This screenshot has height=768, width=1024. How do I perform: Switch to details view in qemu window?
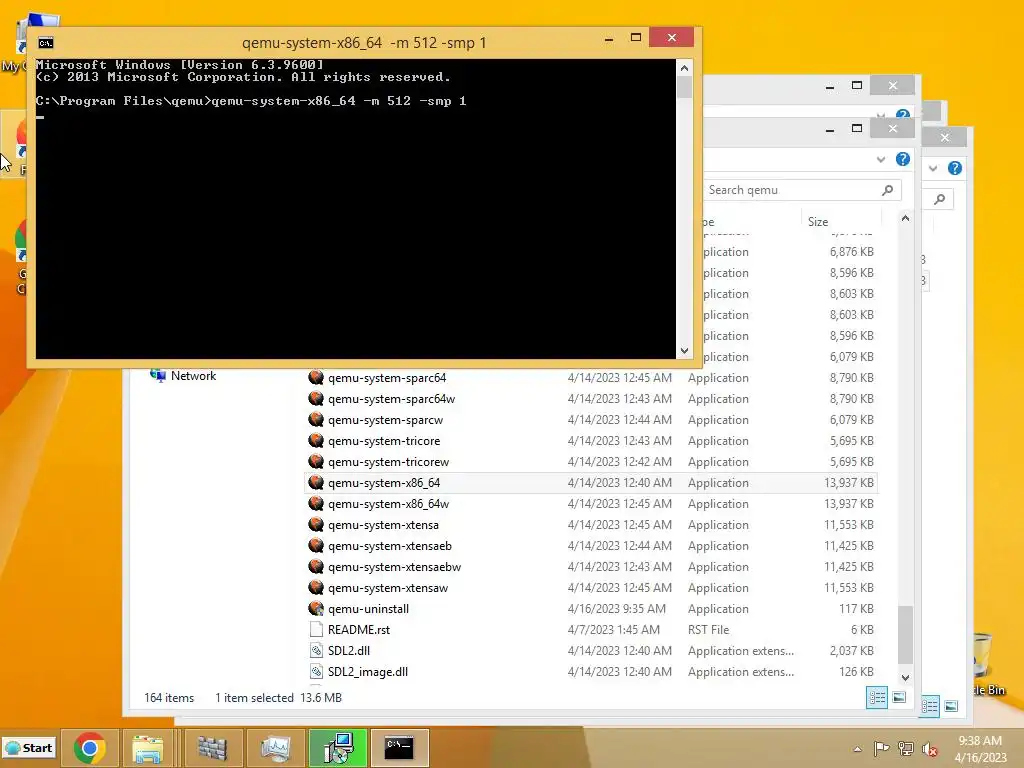(876, 697)
